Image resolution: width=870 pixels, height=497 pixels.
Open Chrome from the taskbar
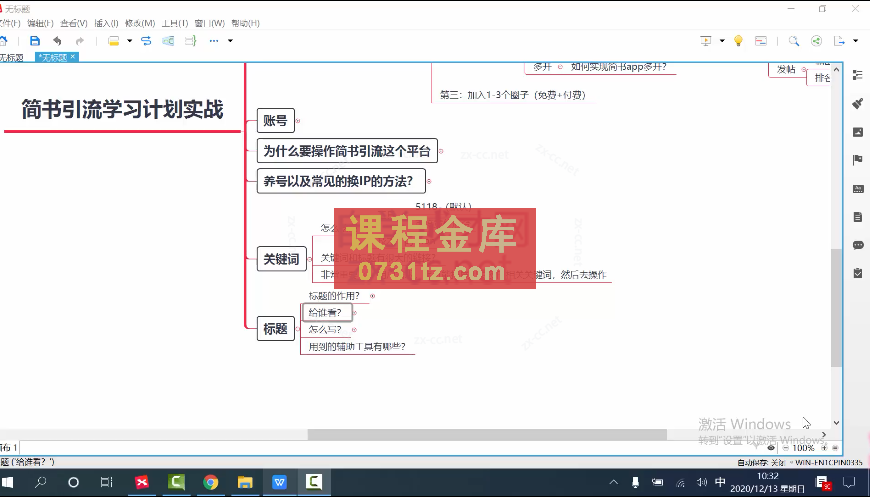click(x=210, y=482)
